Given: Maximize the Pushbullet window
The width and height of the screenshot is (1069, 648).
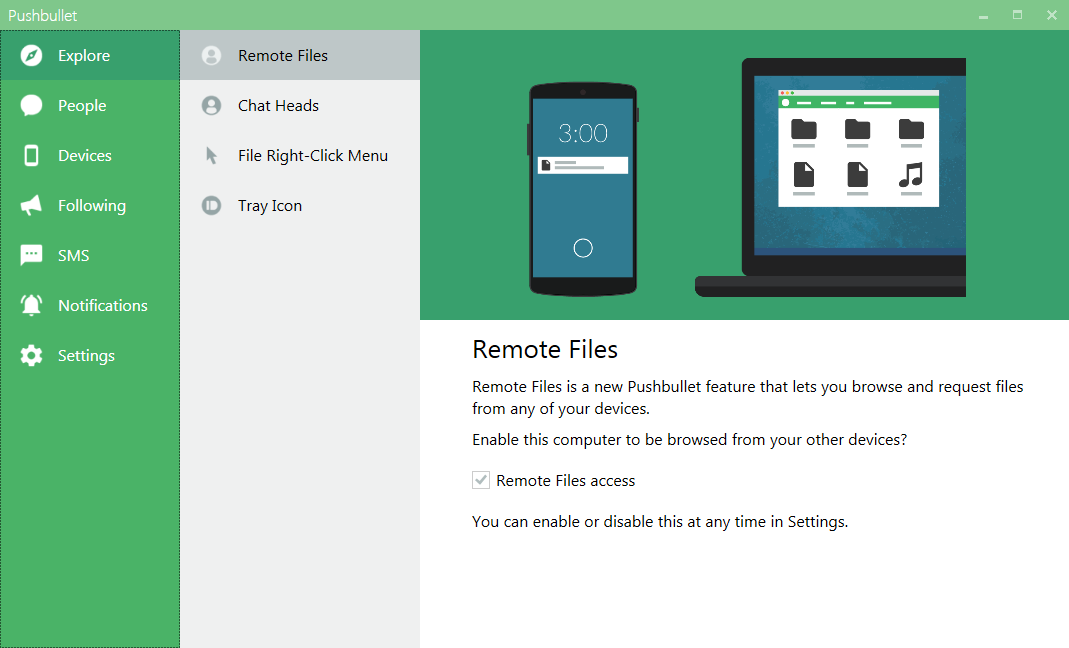Looking at the screenshot, I should (1017, 15).
